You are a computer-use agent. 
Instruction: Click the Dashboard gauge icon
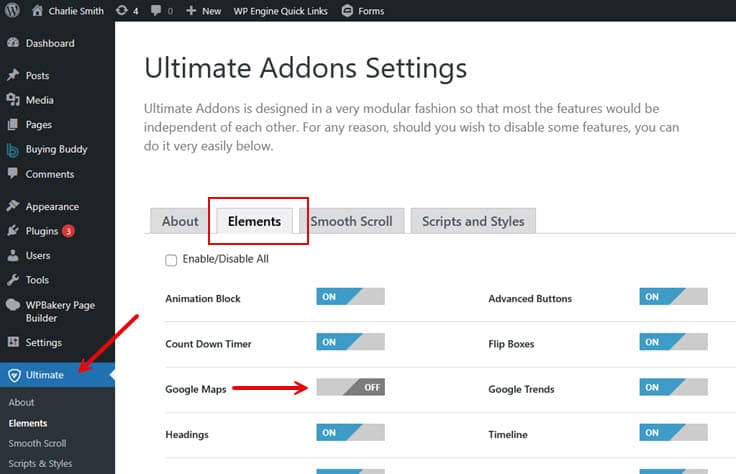(13, 43)
